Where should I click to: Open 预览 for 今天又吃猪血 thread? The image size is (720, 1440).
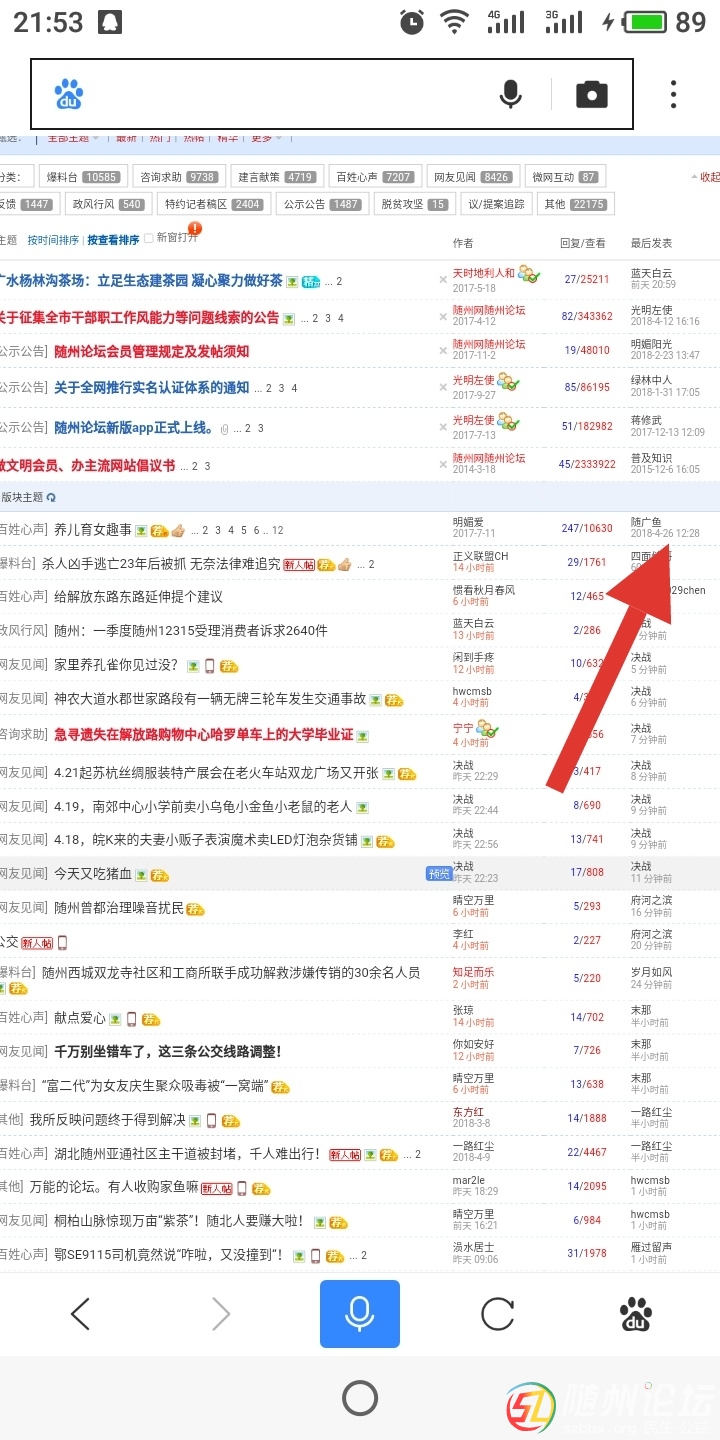pos(439,873)
